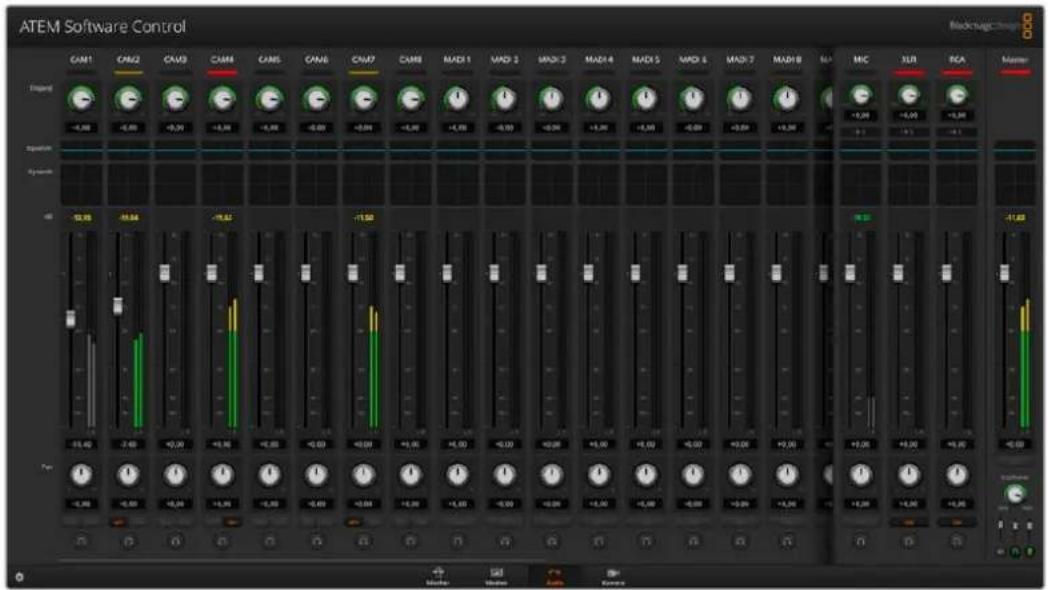Click the RCA channel pan knob
The height and width of the screenshot is (590, 1048).
click(957, 475)
